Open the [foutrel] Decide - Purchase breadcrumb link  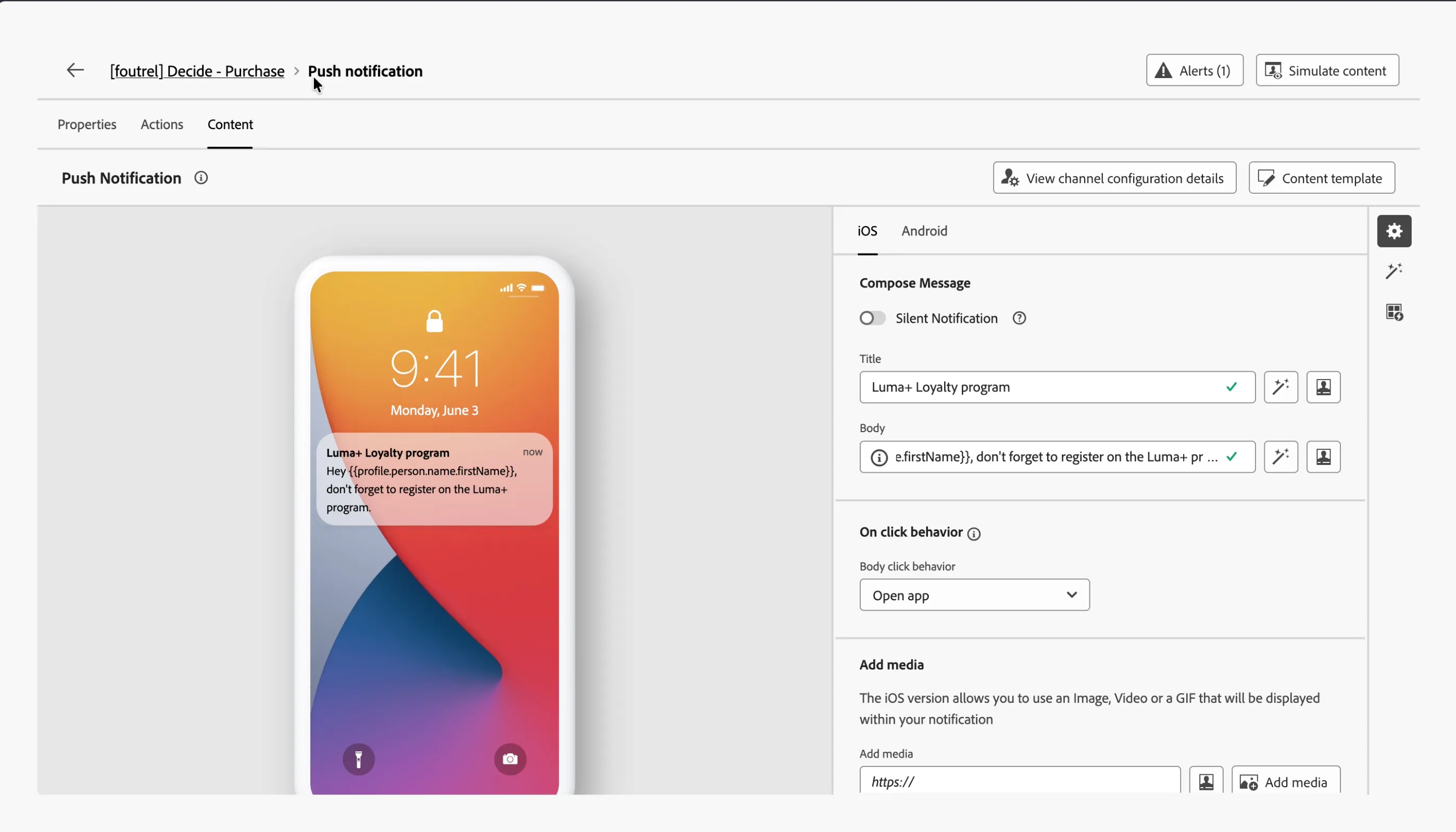[197, 71]
